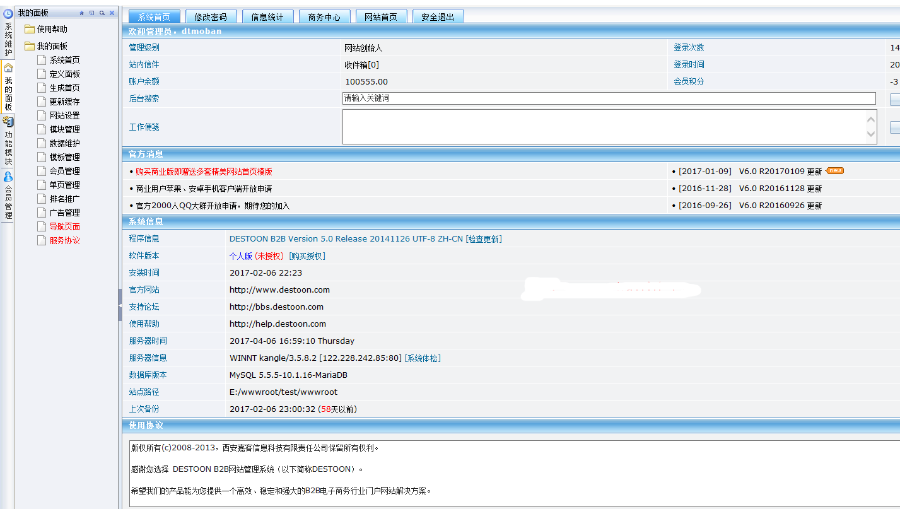Click the user icon of 会员管理 sidebar tab
Viewport: 900px width, 509px height.
8,177
